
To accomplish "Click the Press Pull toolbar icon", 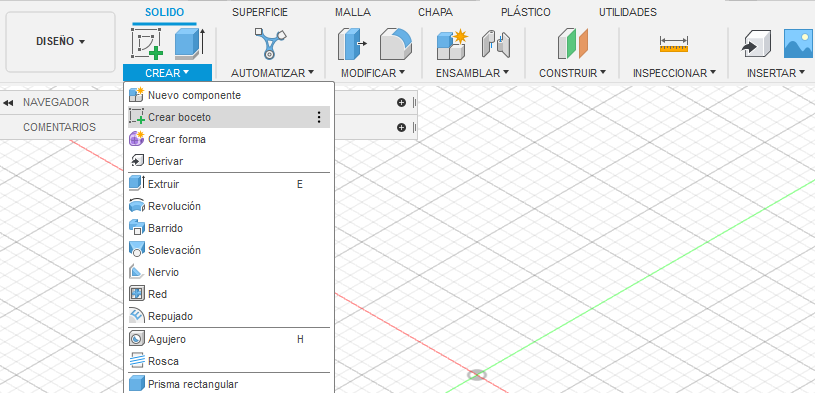I will coord(352,44).
